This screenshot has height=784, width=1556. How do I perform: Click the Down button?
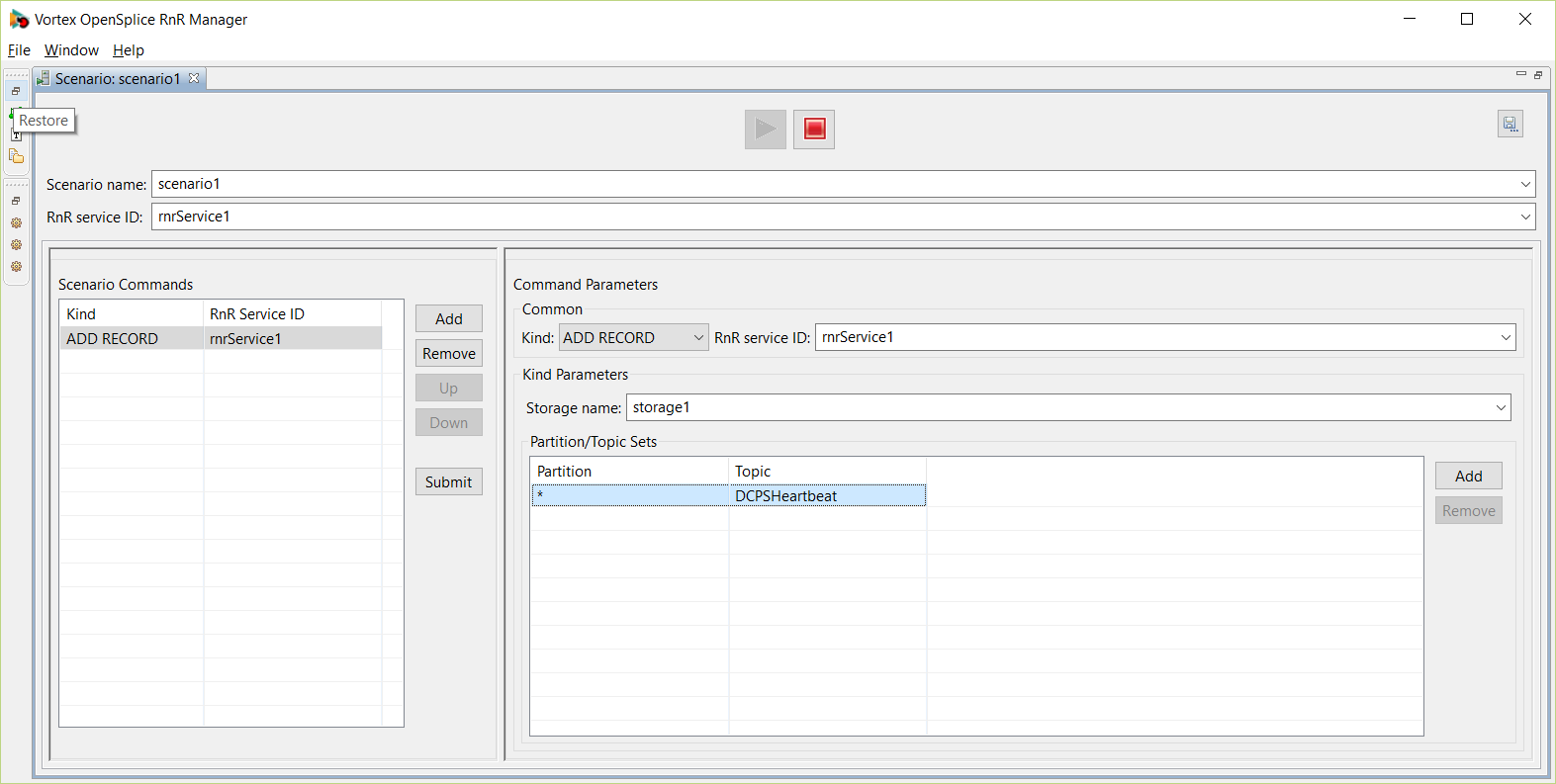449,422
